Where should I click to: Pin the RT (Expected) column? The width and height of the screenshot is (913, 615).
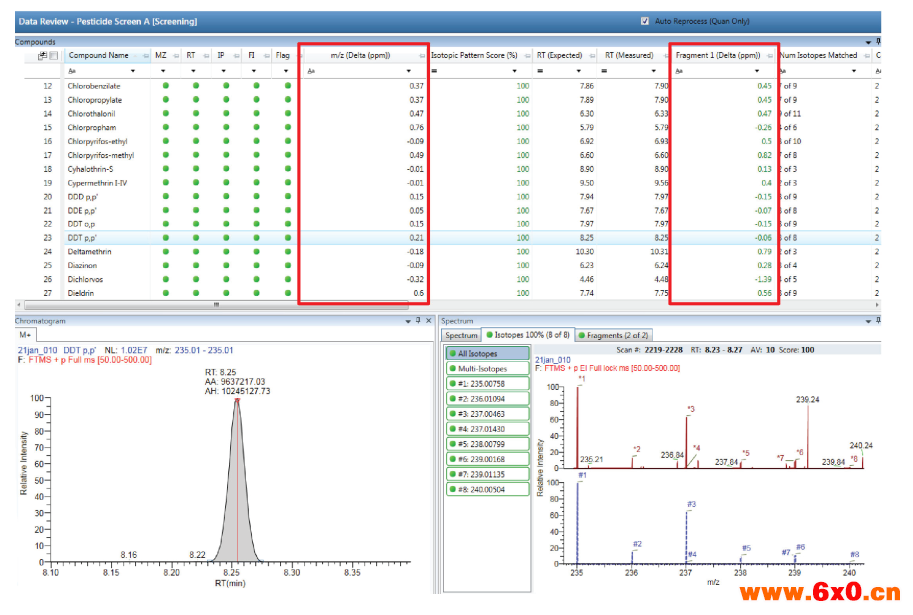coord(592,56)
